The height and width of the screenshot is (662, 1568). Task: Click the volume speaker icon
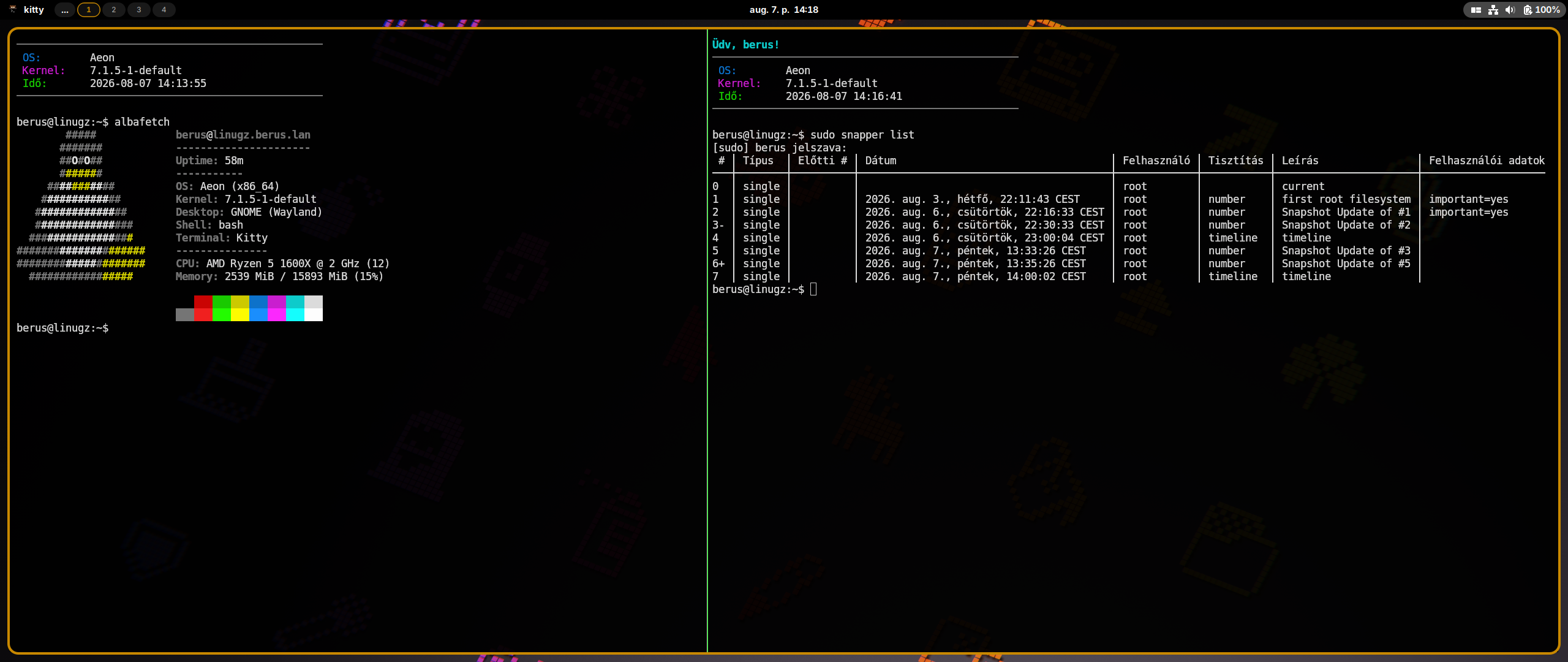[x=1510, y=10]
